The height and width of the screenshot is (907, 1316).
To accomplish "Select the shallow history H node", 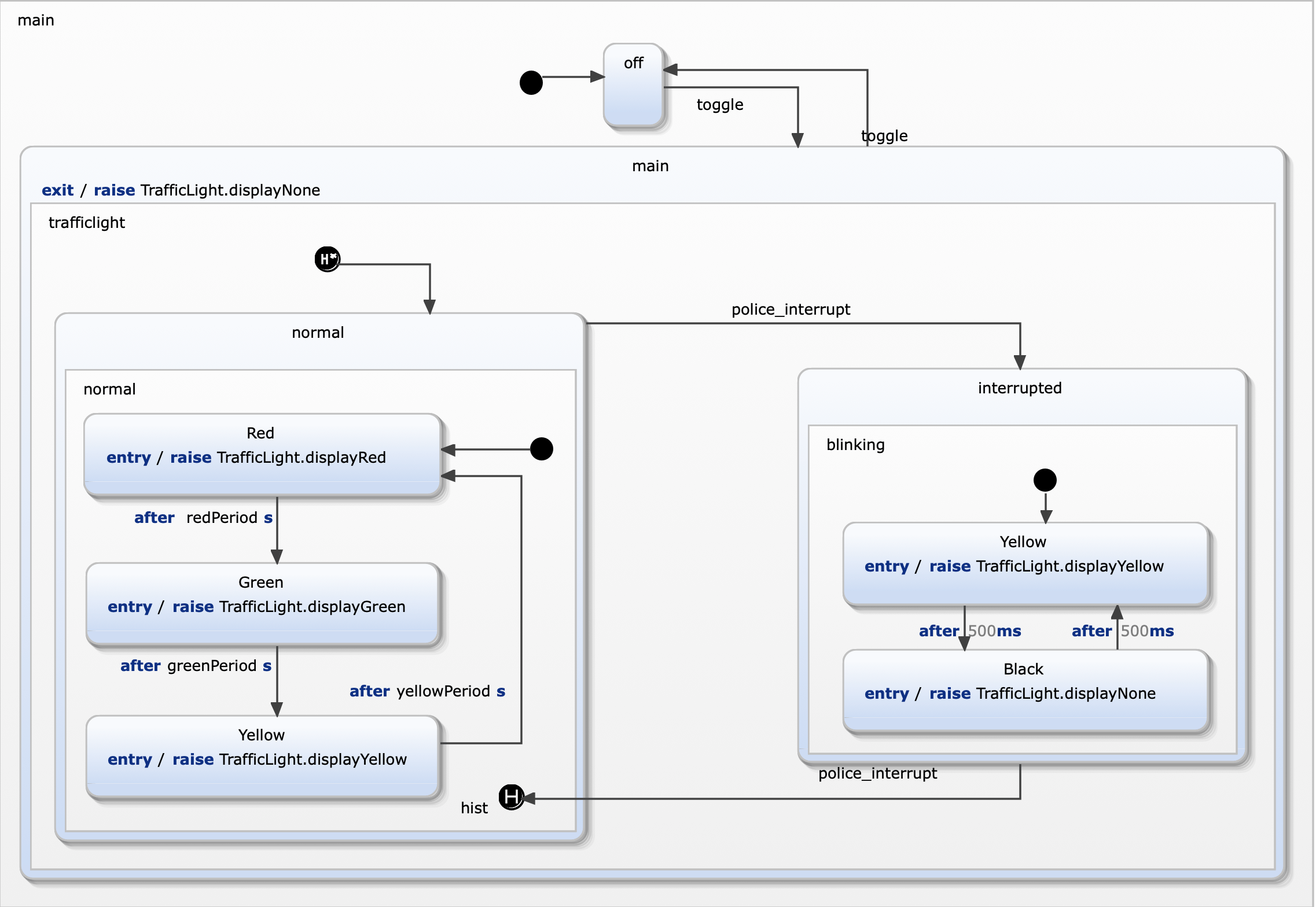I will pos(511,798).
